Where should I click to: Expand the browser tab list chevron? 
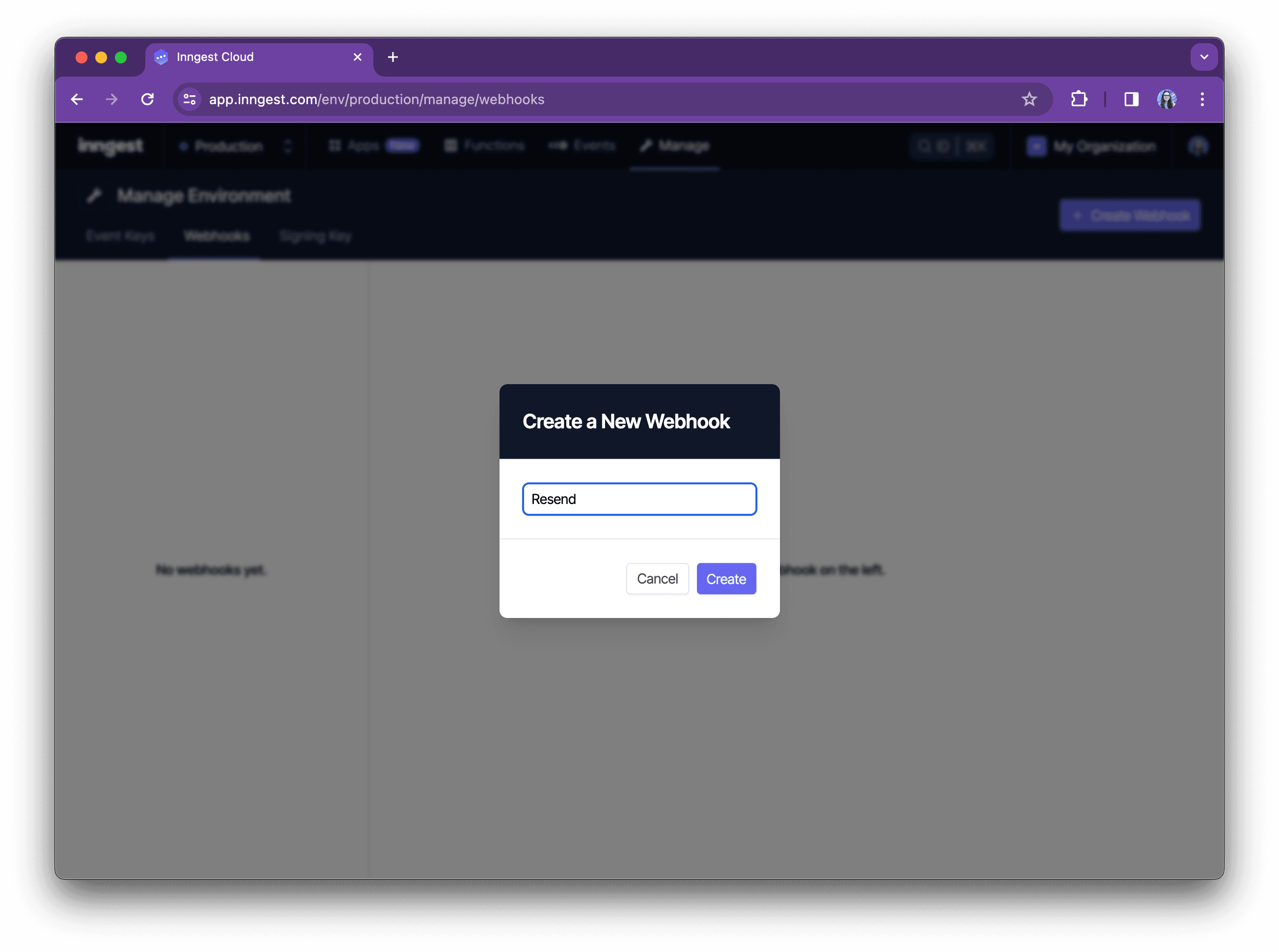coord(1204,56)
